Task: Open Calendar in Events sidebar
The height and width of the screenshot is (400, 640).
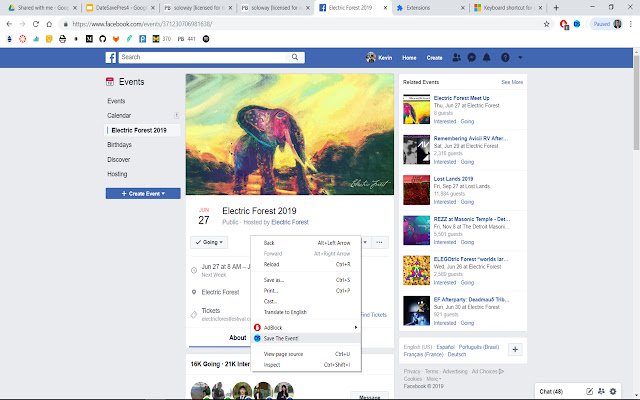Action: pos(119,116)
